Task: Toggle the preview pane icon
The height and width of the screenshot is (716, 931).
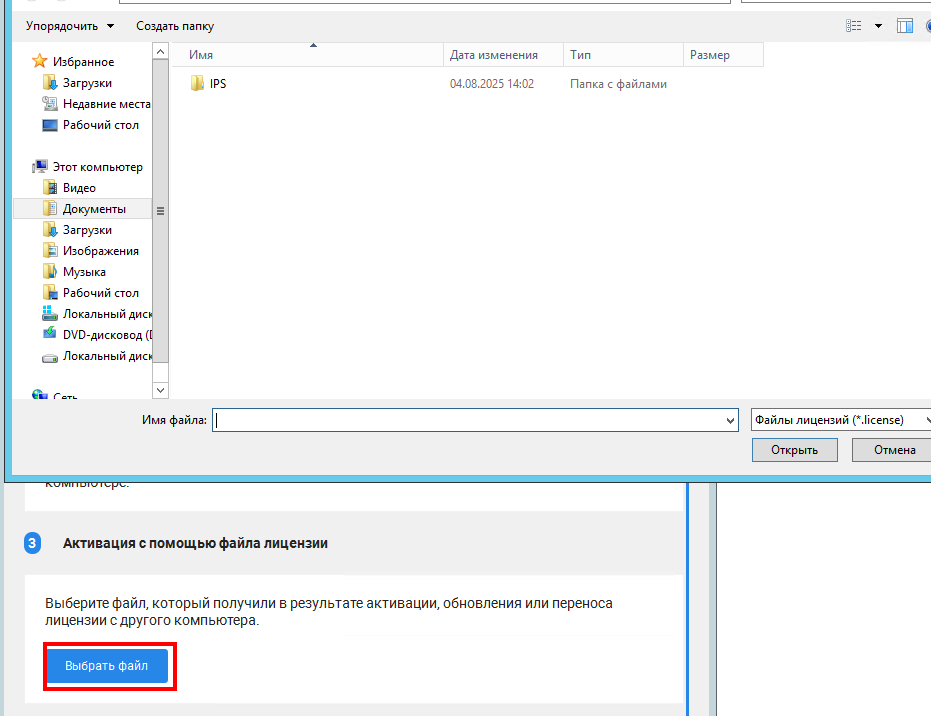Action: click(905, 26)
